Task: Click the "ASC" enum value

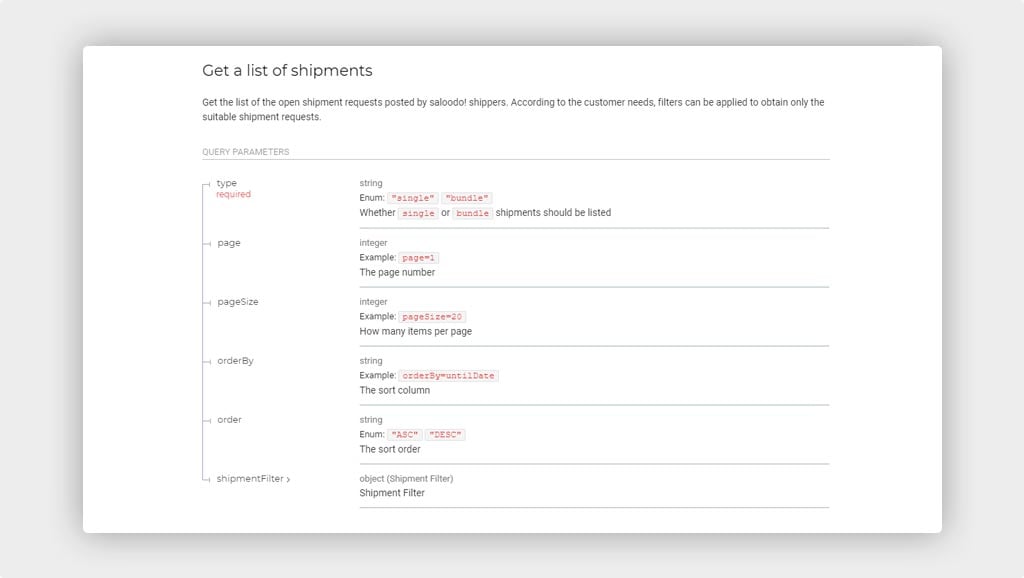Action: pos(405,434)
